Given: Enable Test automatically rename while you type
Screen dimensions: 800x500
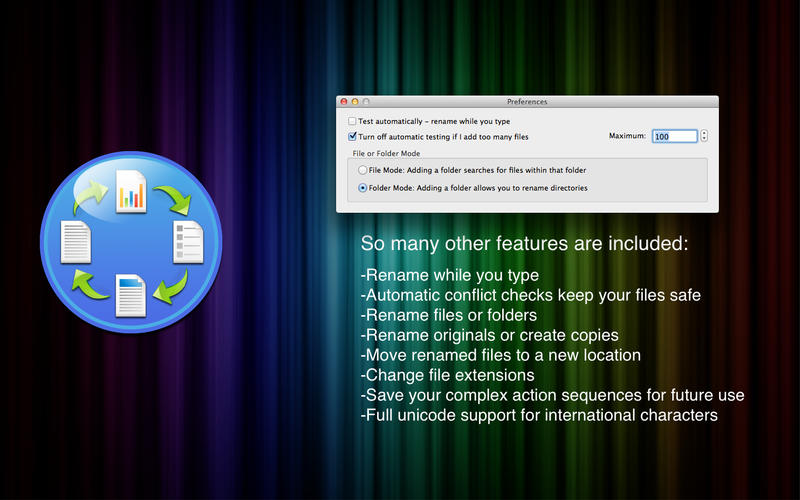Looking at the screenshot, I should click(352, 121).
